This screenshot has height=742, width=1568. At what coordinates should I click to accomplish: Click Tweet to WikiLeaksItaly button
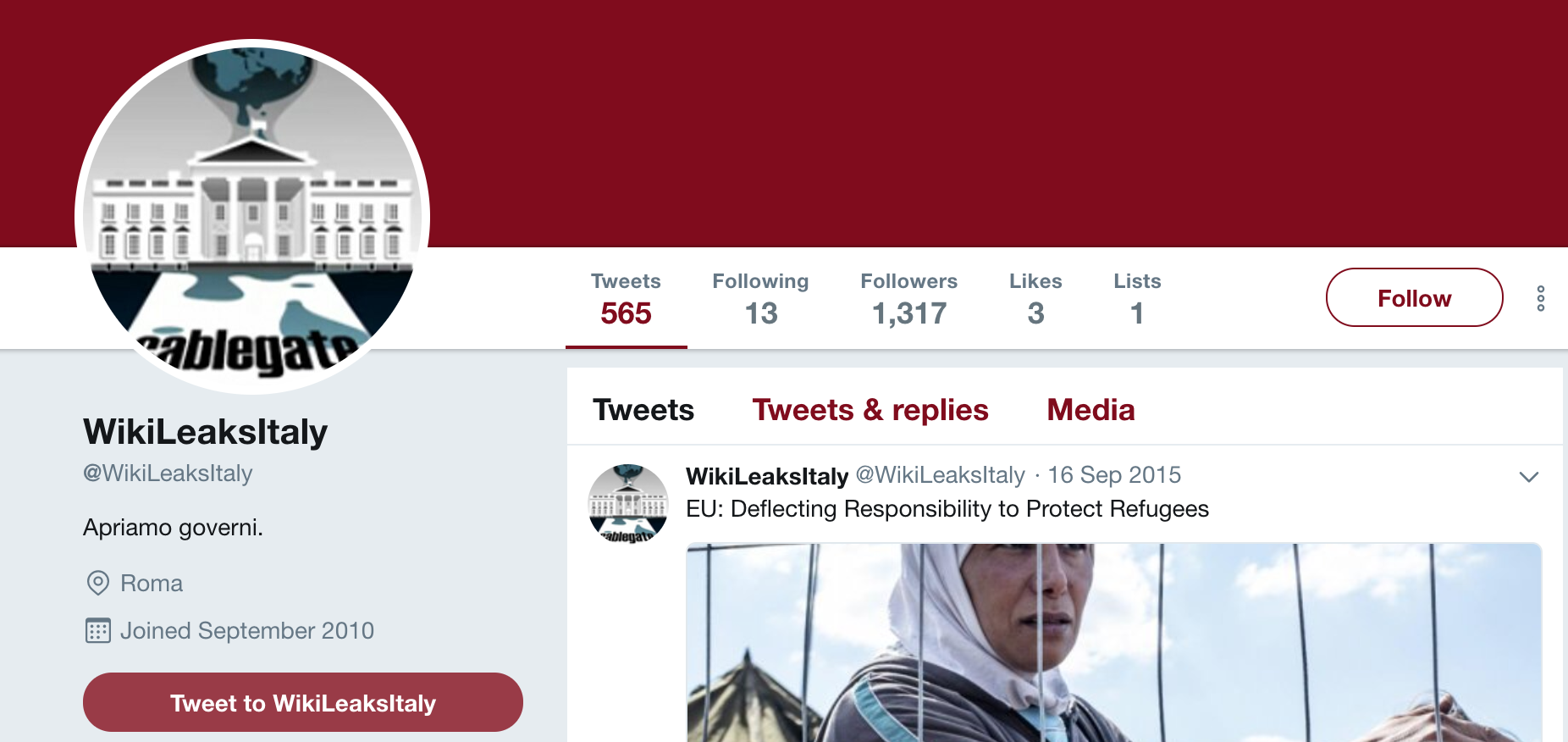coord(302,702)
